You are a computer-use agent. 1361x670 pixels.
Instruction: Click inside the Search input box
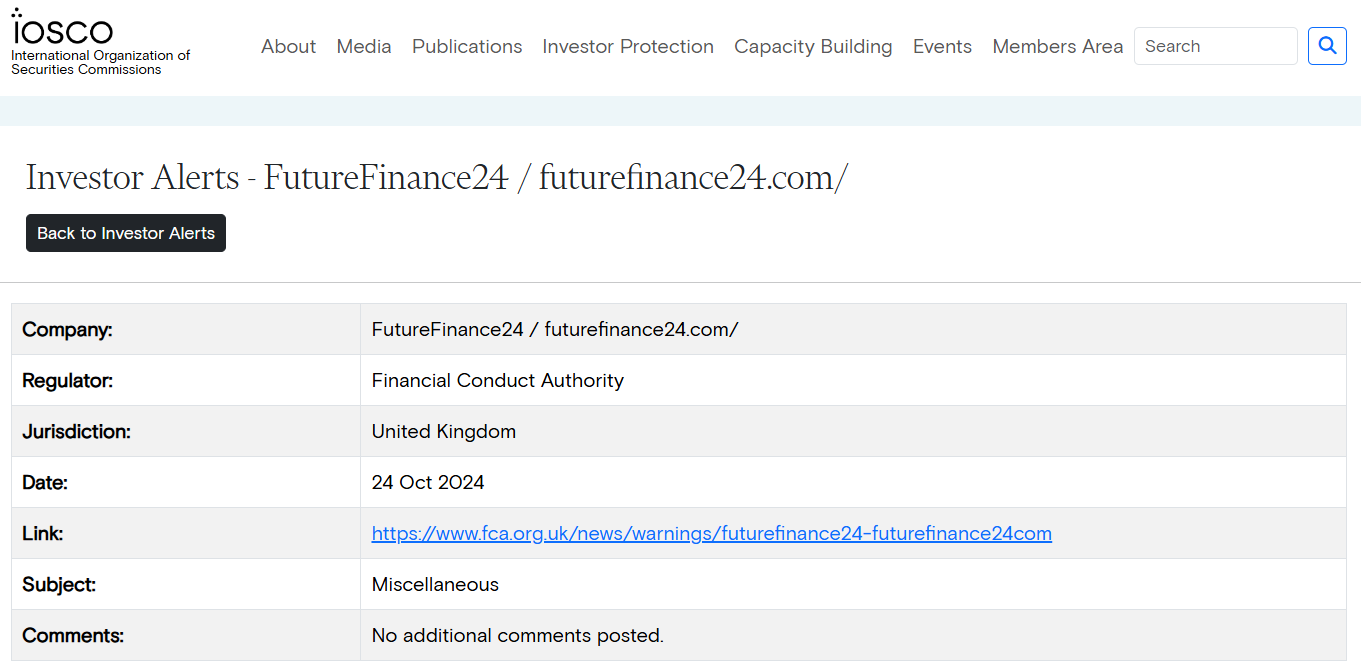pos(1215,46)
